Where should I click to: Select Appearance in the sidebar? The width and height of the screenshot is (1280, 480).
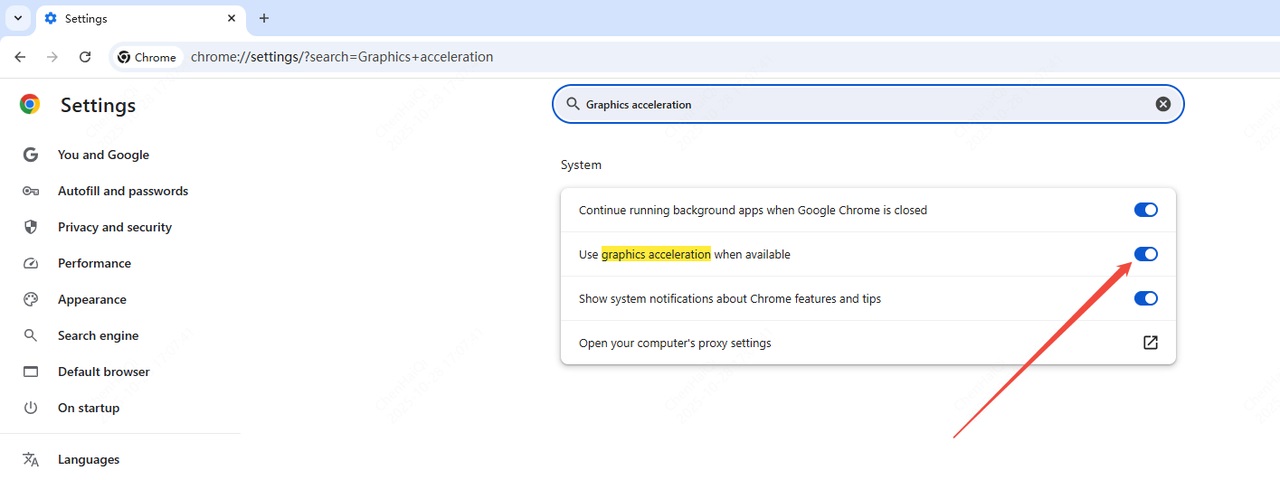click(x=92, y=299)
